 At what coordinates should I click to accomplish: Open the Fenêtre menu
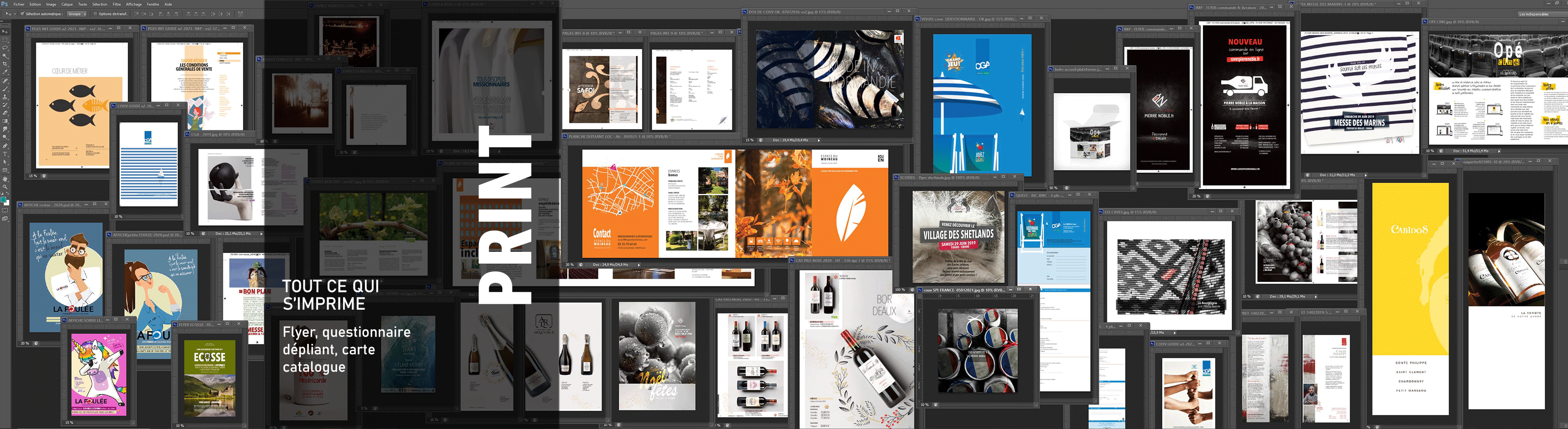(x=153, y=4)
